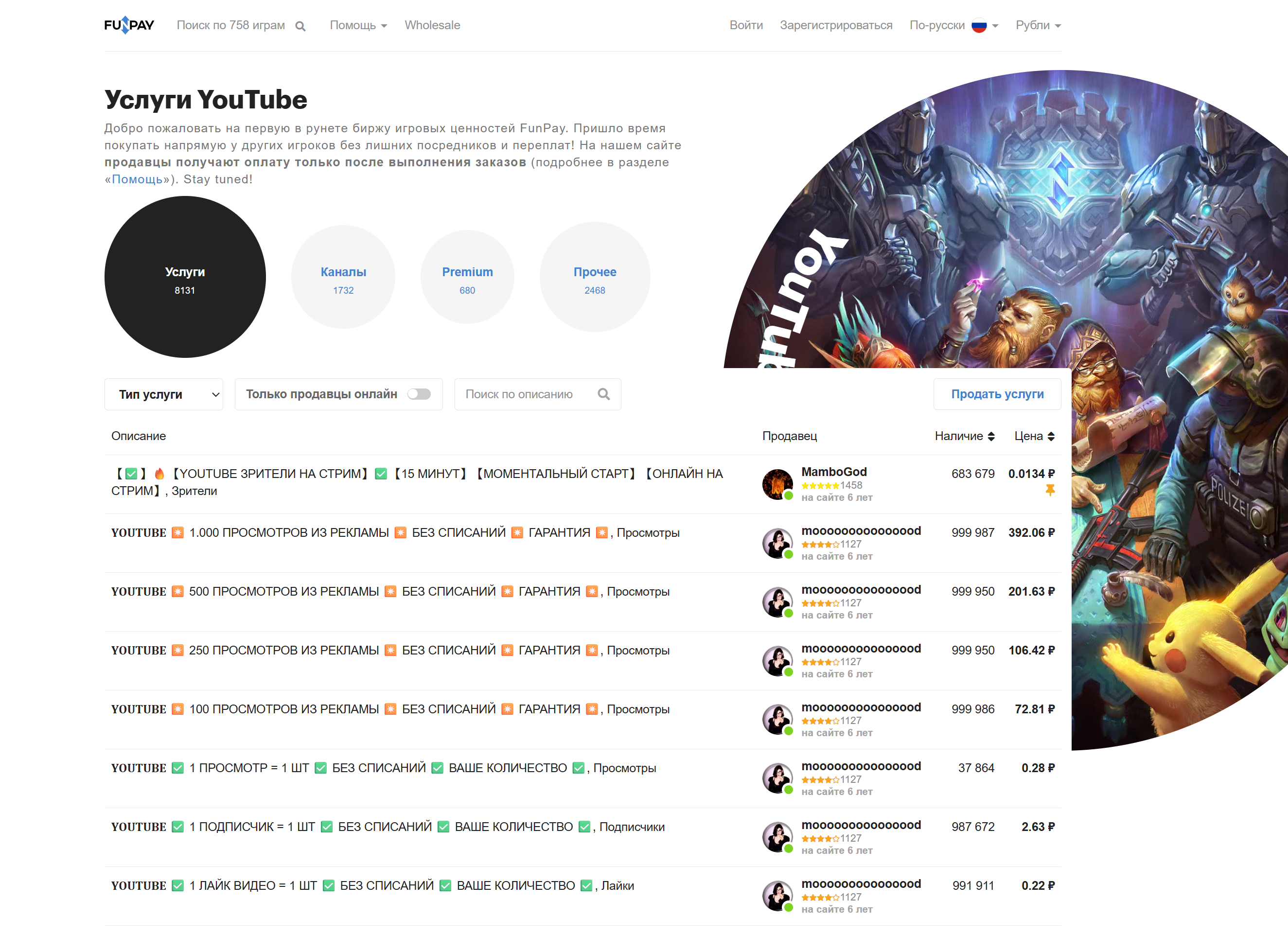The image size is (1288, 936).
Task: Click MamboGod's seller avatar
Action: 777,484
